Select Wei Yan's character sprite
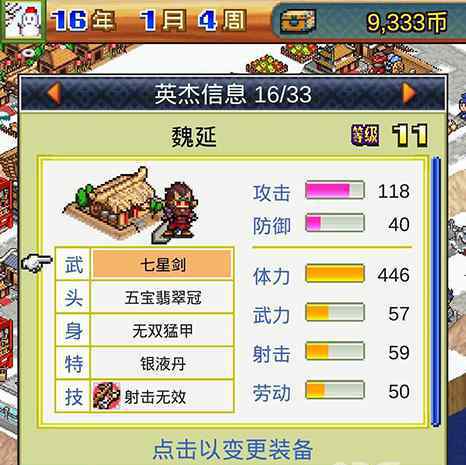466x465 pixels. (x=180, y=211)
